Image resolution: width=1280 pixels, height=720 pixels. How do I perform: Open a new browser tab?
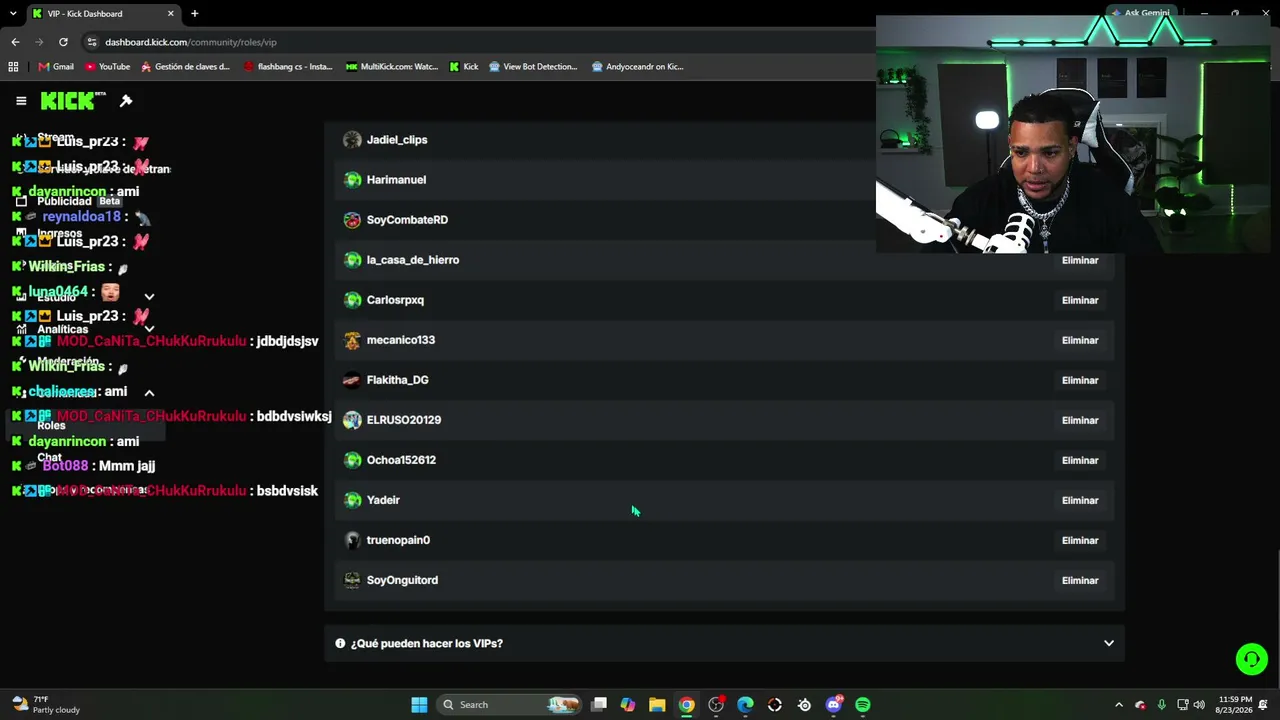[x=195, y=14]
